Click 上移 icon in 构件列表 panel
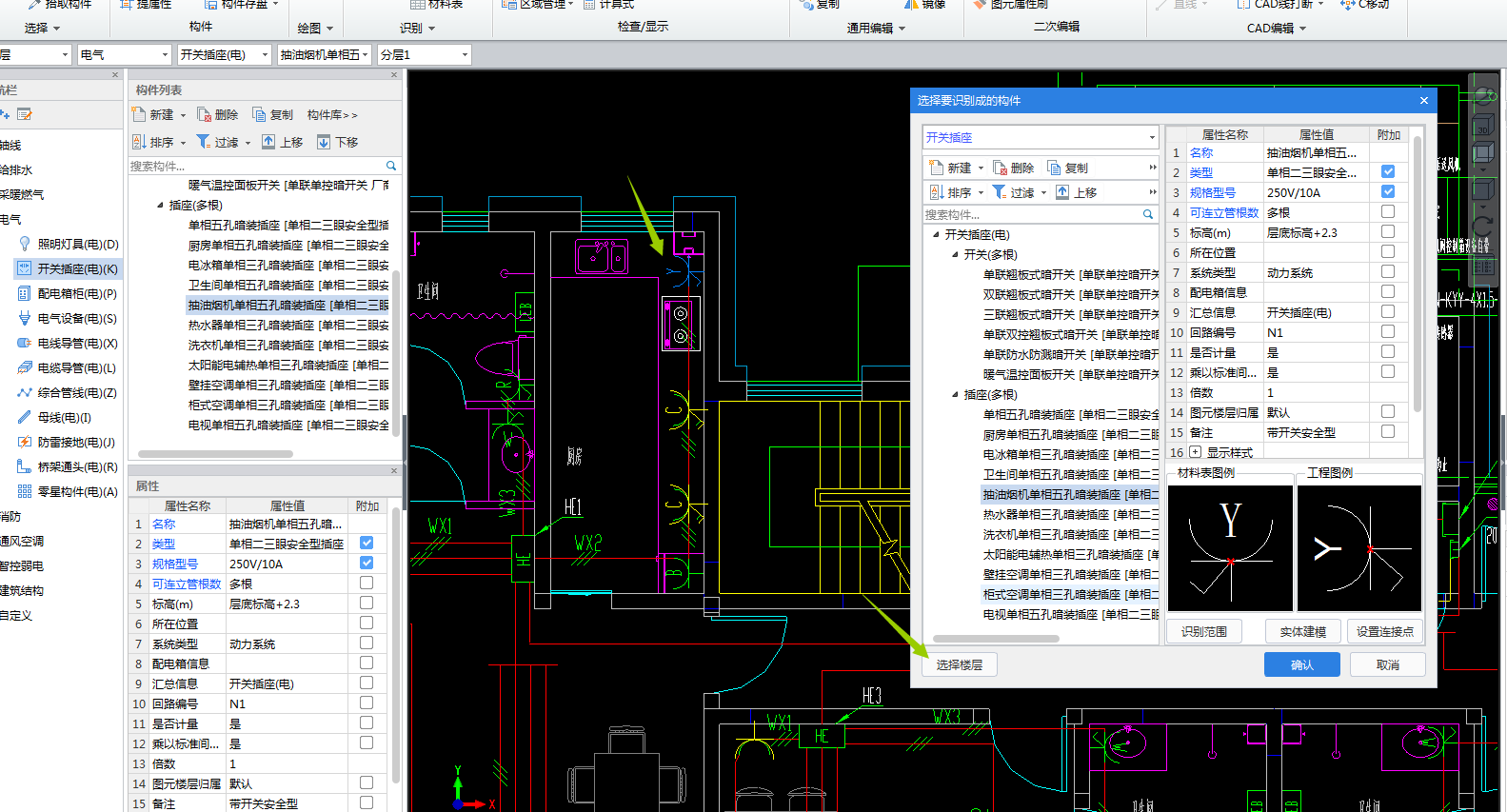Image resolution: width=1507 pixels, height=812 pixels. [268, 142]
